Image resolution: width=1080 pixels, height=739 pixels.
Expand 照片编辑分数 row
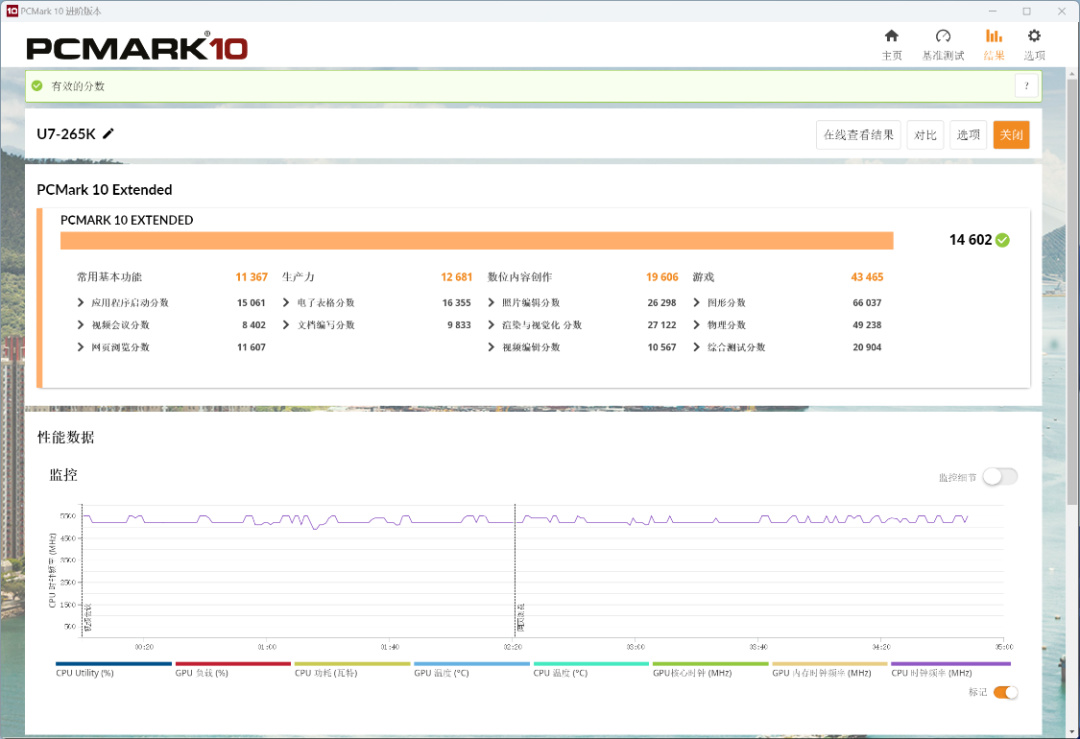coord(491,302)
